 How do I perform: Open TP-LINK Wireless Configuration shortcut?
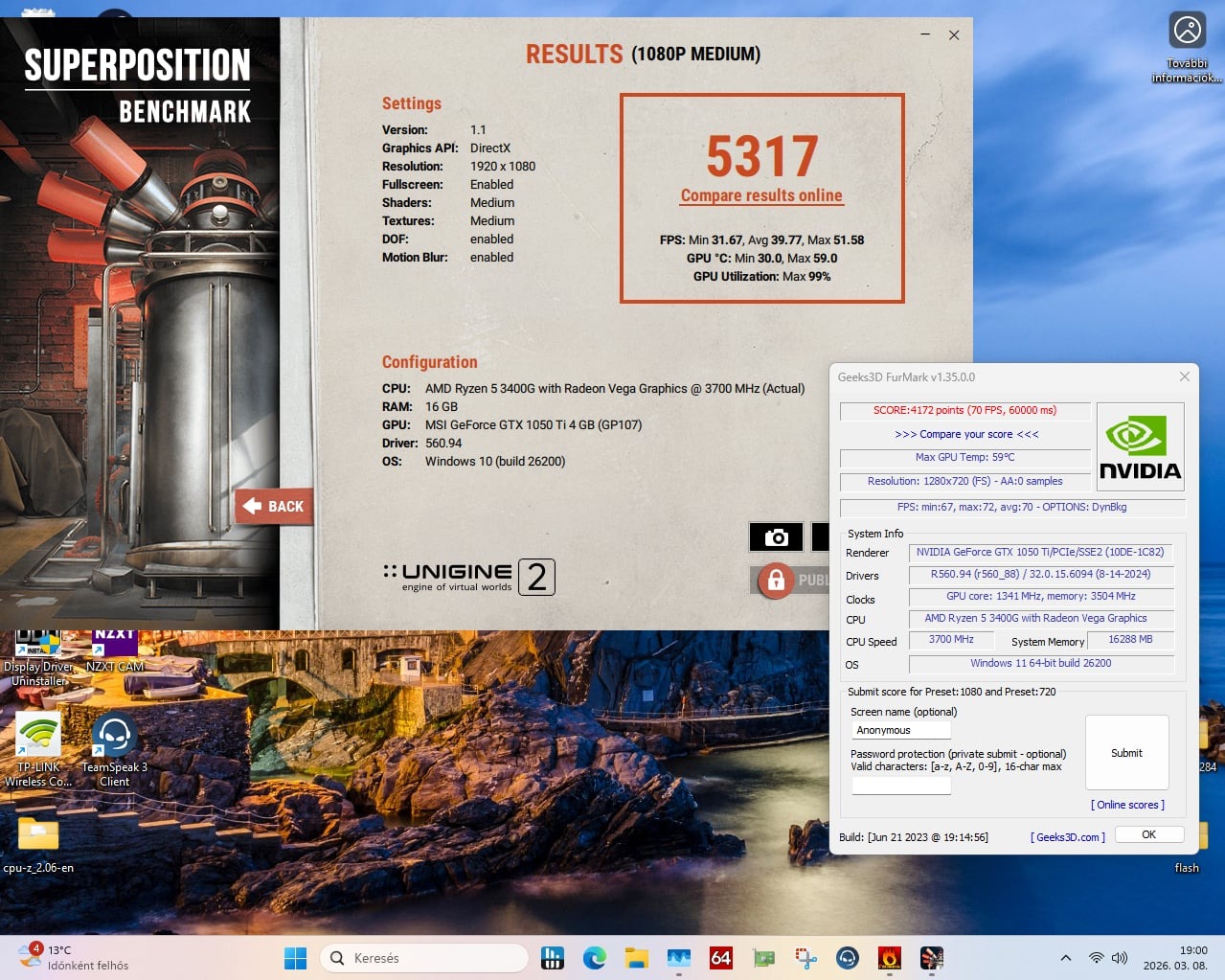38,750
